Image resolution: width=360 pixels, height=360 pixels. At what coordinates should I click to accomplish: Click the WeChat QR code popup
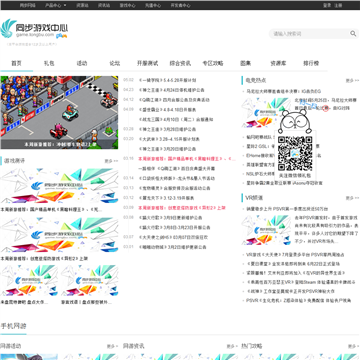coord(295,154)
